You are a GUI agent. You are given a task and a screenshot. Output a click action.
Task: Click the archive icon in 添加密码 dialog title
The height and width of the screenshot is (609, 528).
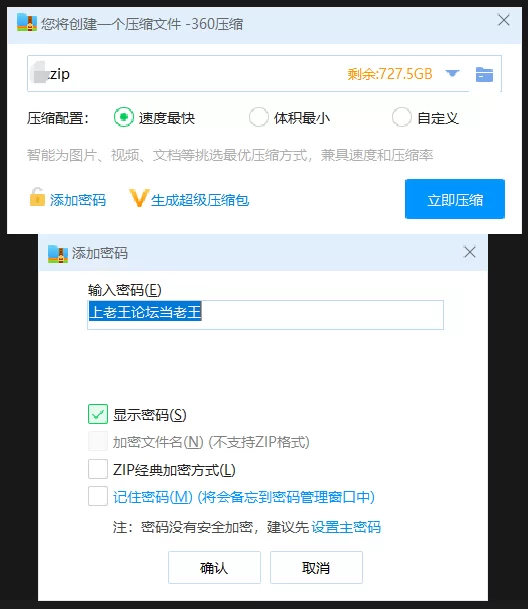58,254
